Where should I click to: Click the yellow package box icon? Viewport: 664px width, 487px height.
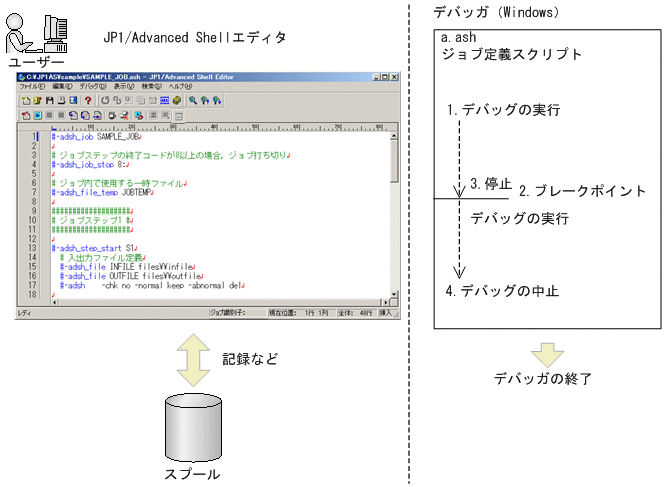[177, 100]
